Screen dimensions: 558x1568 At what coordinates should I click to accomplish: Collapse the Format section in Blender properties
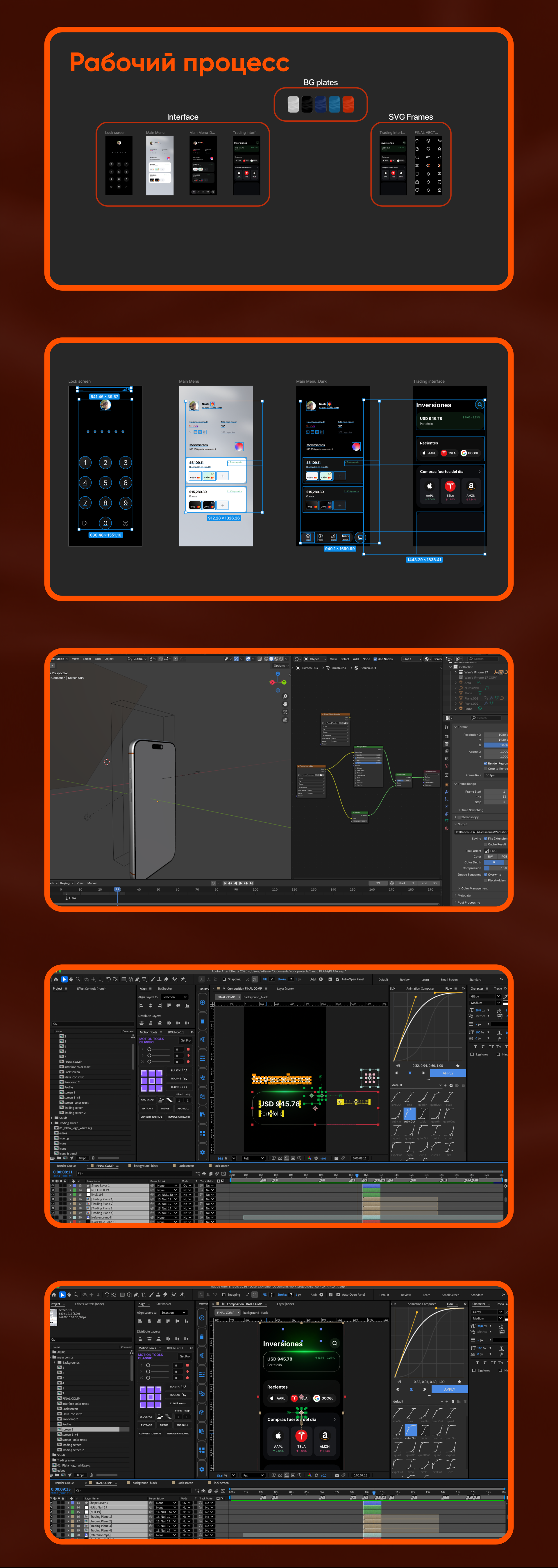pos(461,727)
